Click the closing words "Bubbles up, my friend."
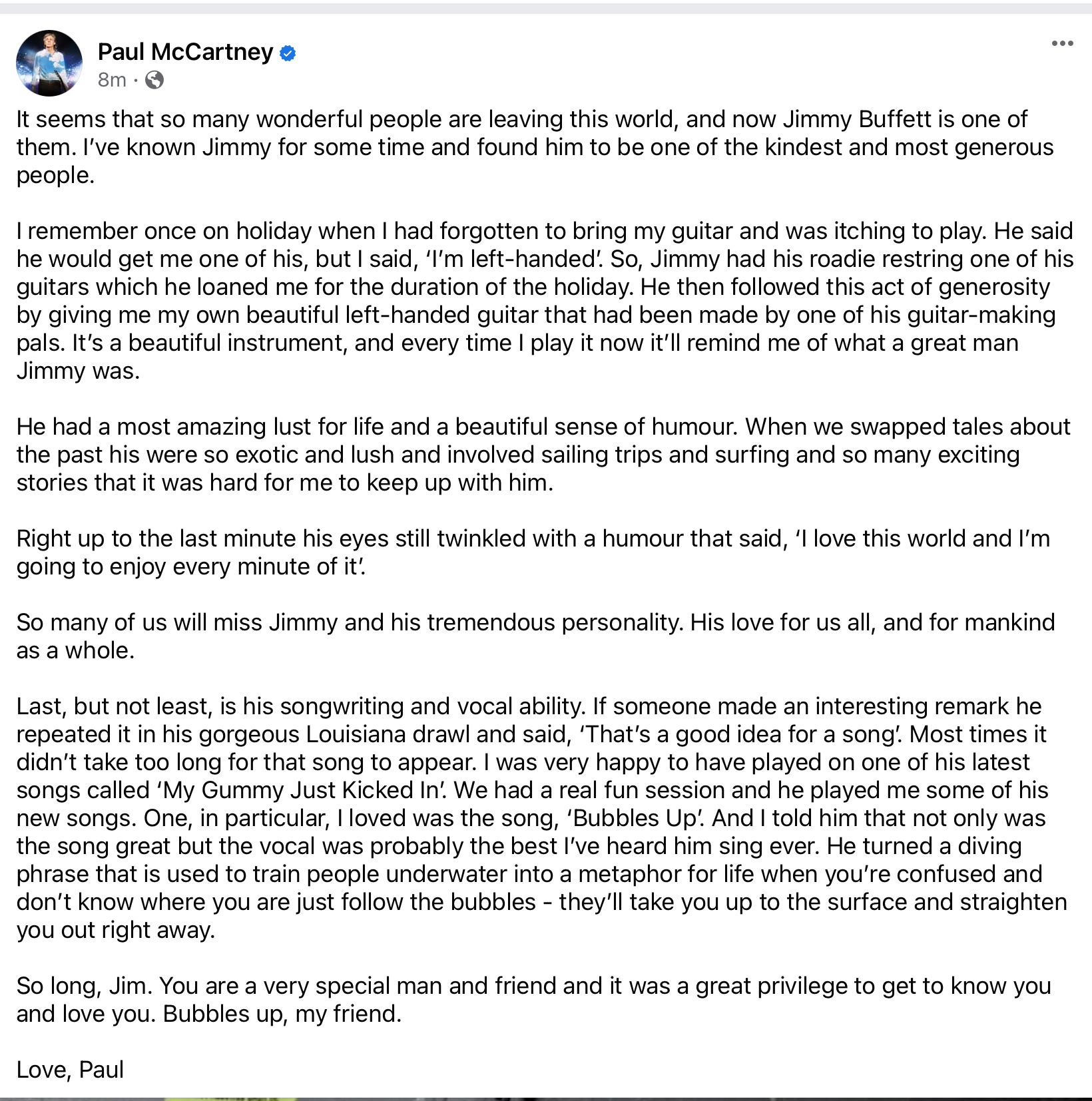Screen dimensions: 1092x1101 tap(282, 1014)
